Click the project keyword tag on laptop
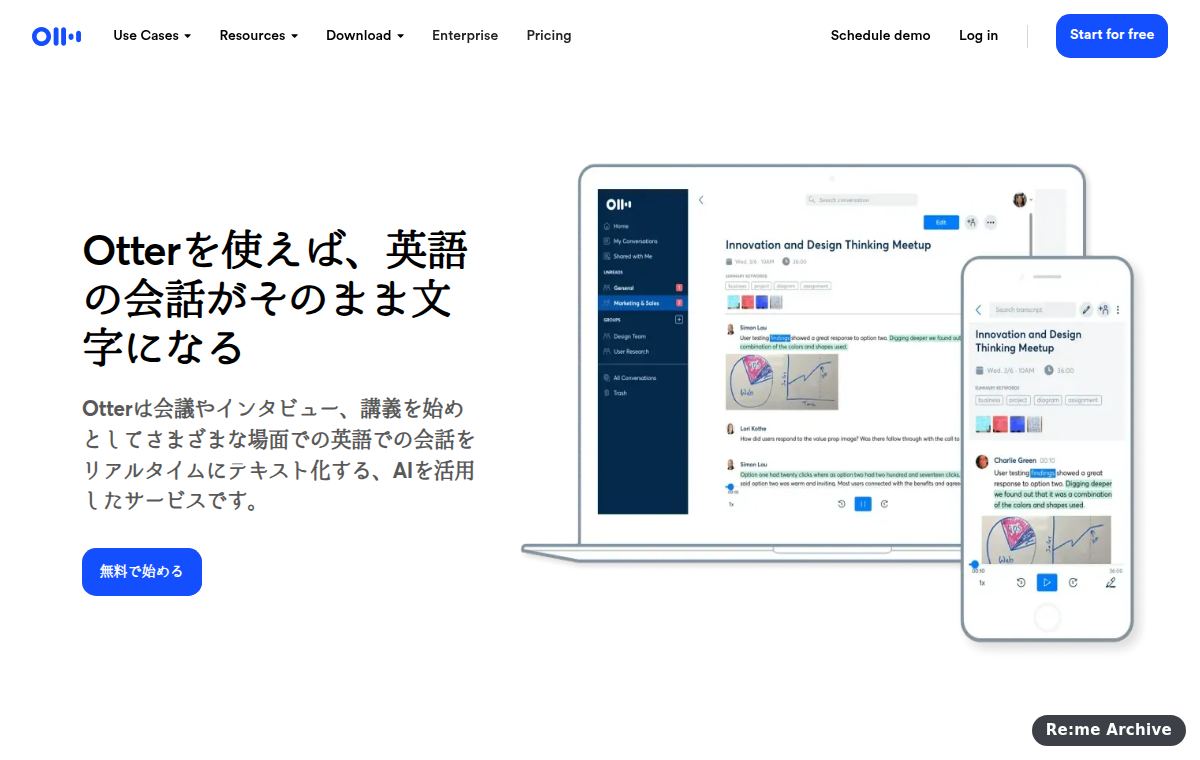Viewport: 1200px width, 760px height. click(761, 286)
